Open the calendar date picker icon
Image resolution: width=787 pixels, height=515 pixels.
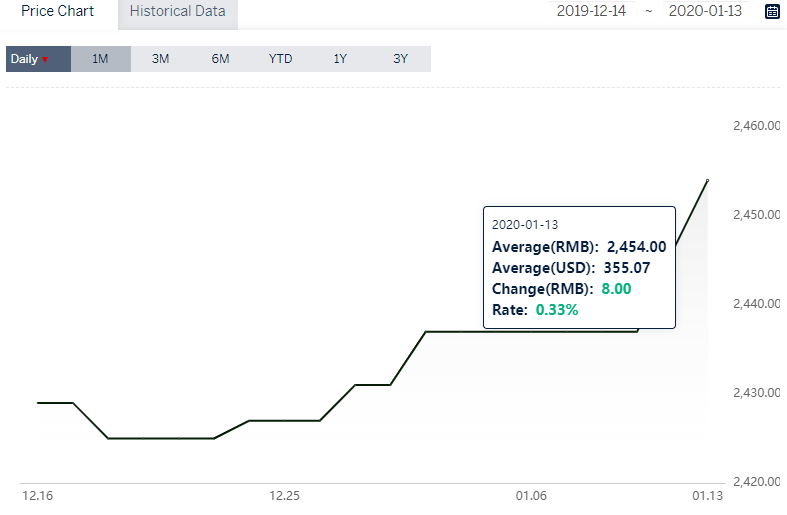(x=772, y=12)
